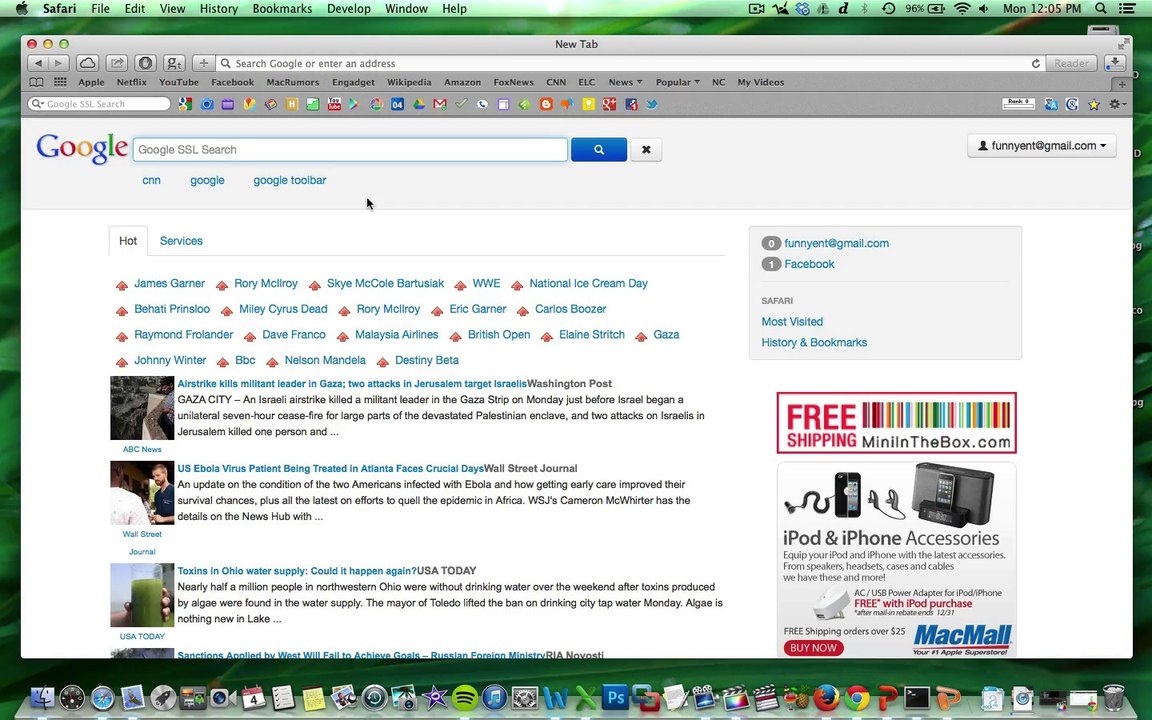
Task: Click the 'google toolbar' recent search link
Action: (x=289, y=180)
